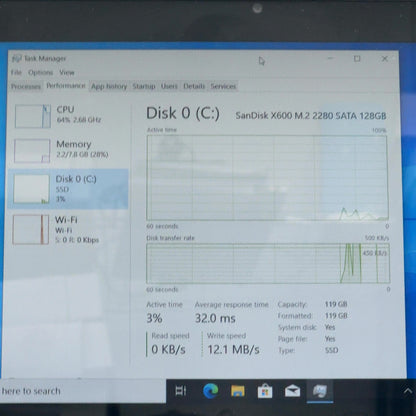Minimize the Task Manager window
Image resolution: width=416 pixels, height=416 pixels.
click(x=330, y=59)
